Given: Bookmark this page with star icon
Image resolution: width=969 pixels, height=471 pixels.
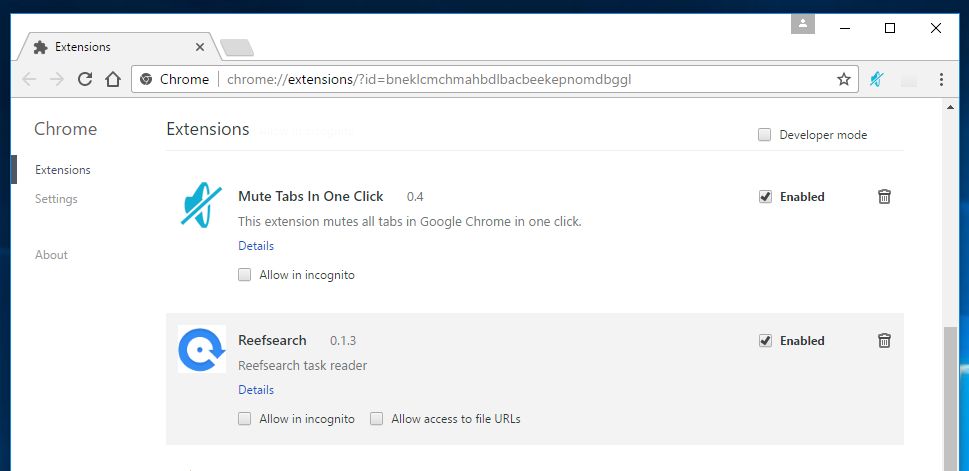Looking at the screenshot, I should [x=844, y=79].
